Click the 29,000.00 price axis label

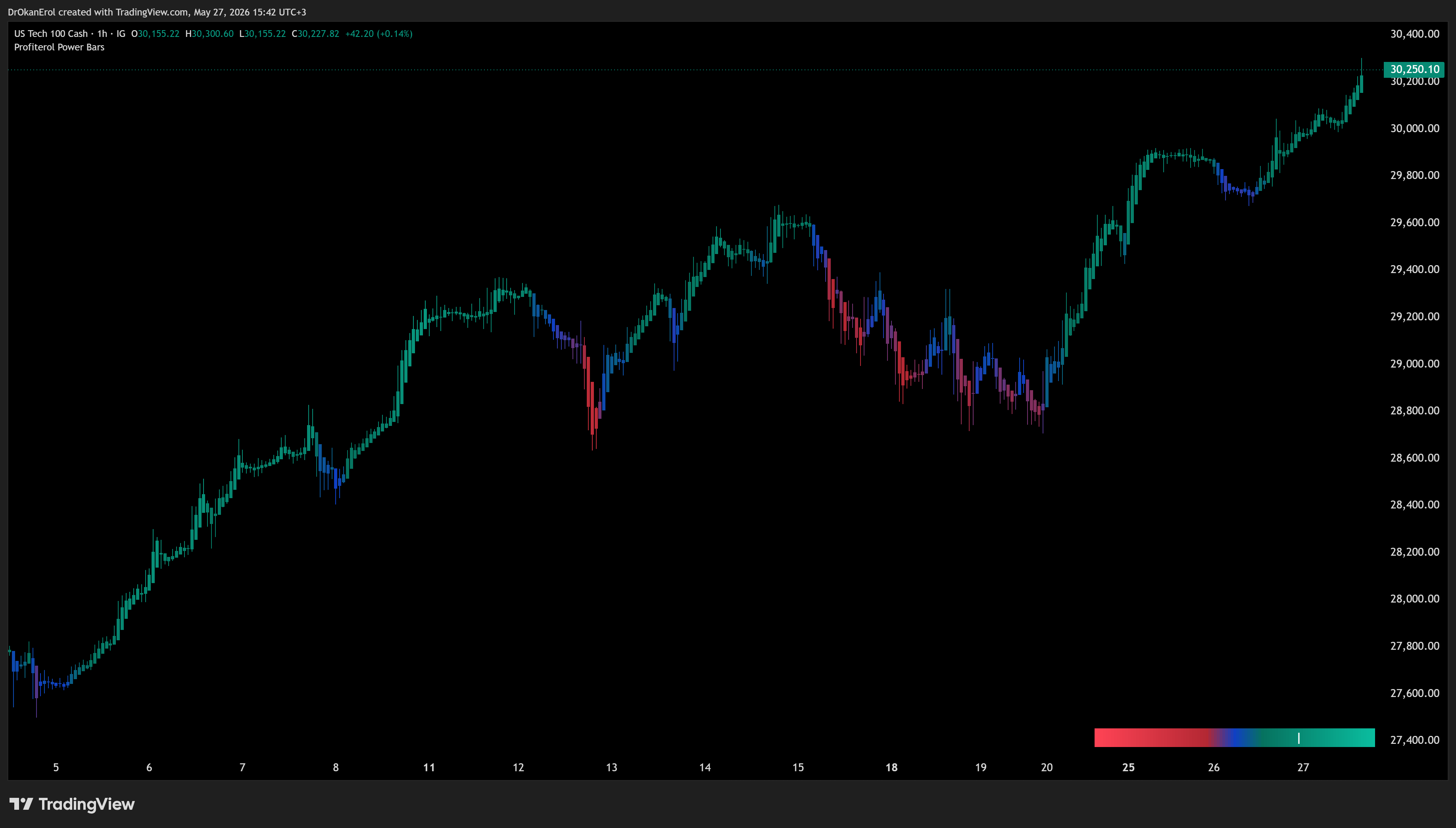click(x=1414, y=364)
